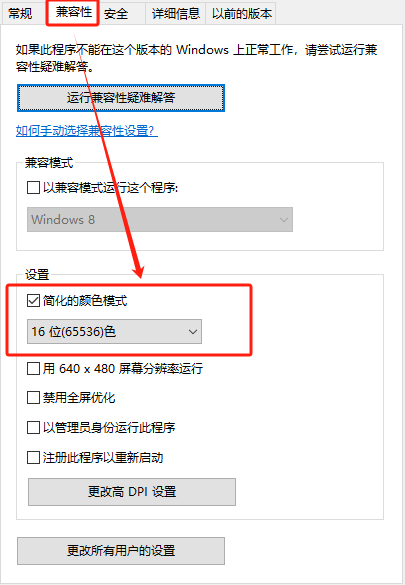The height and width of the screenshot is (585, 405).
Task: Enable 以兼容模式运行这个程序 checkbox
Action: pos(34,187)
